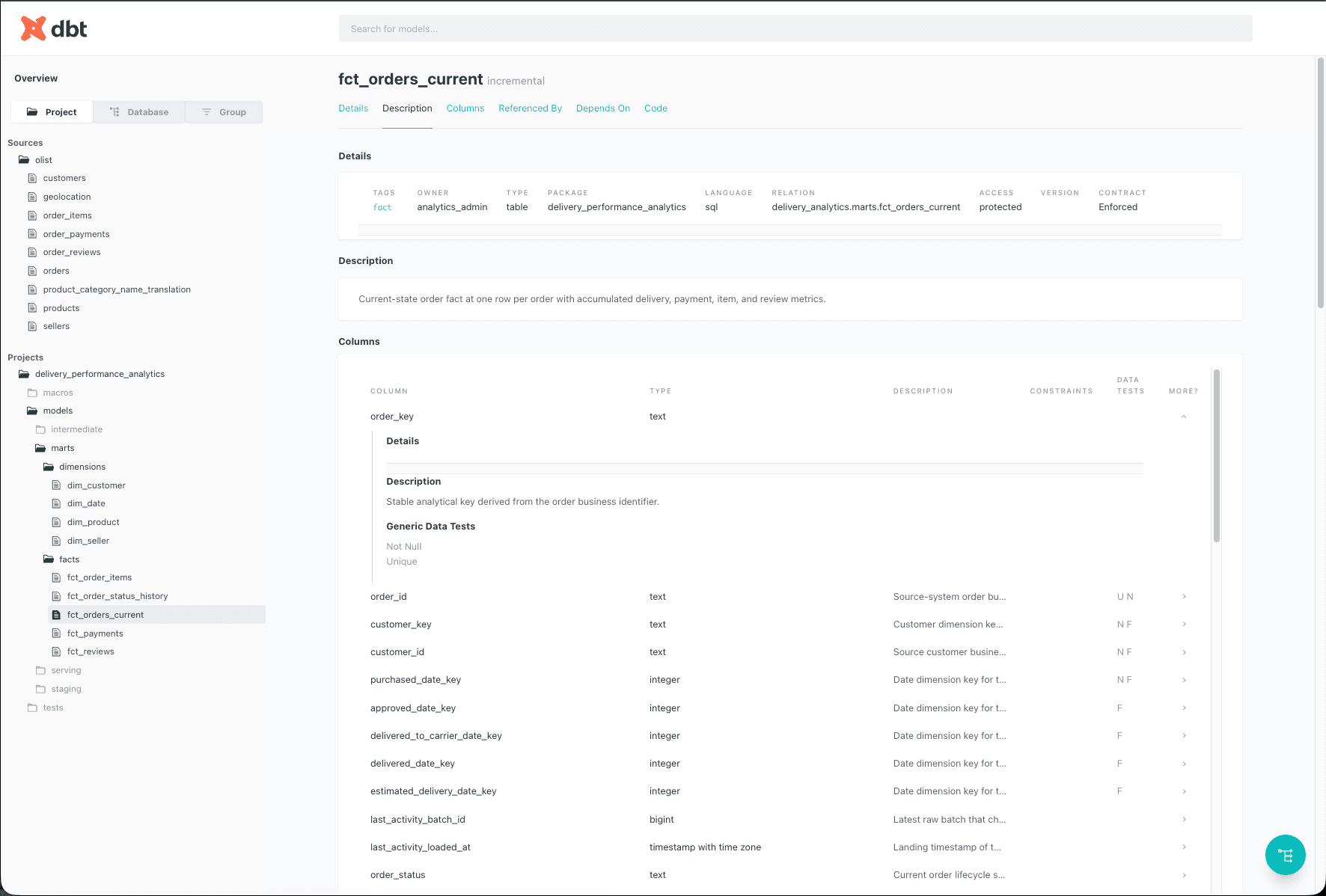Click the fct_orders_current model file icon
The width and height of the screenshot is (1326, 896).
[57, 614]
